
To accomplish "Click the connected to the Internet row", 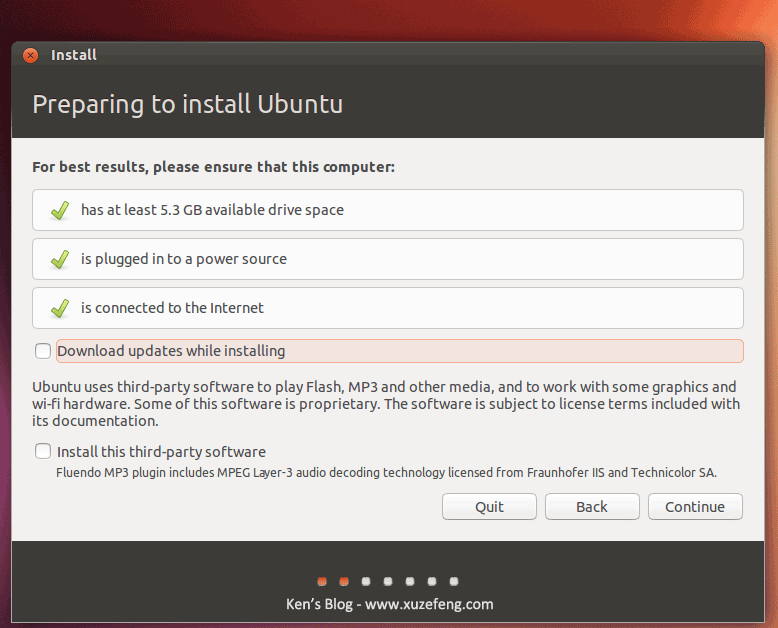I will [x=388, y=308].
